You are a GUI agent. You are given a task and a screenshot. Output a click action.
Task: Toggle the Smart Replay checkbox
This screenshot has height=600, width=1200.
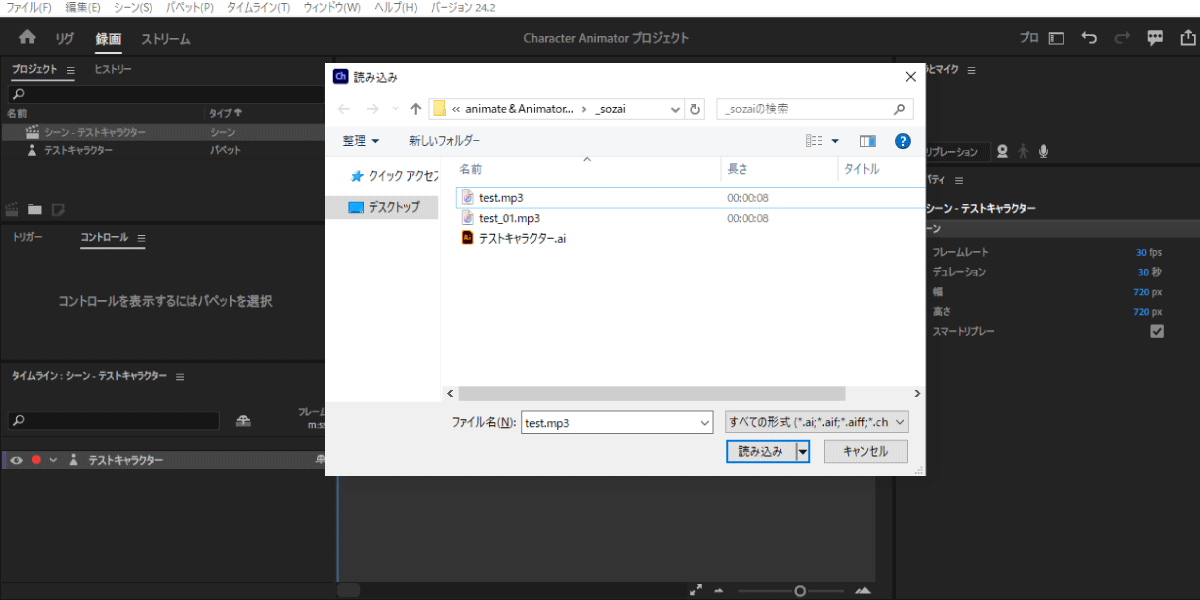tap(1157, 331)
